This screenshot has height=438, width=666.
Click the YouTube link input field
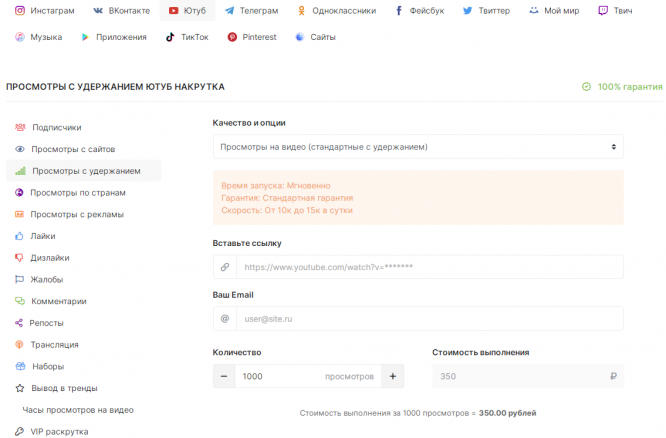click(429, 267)
